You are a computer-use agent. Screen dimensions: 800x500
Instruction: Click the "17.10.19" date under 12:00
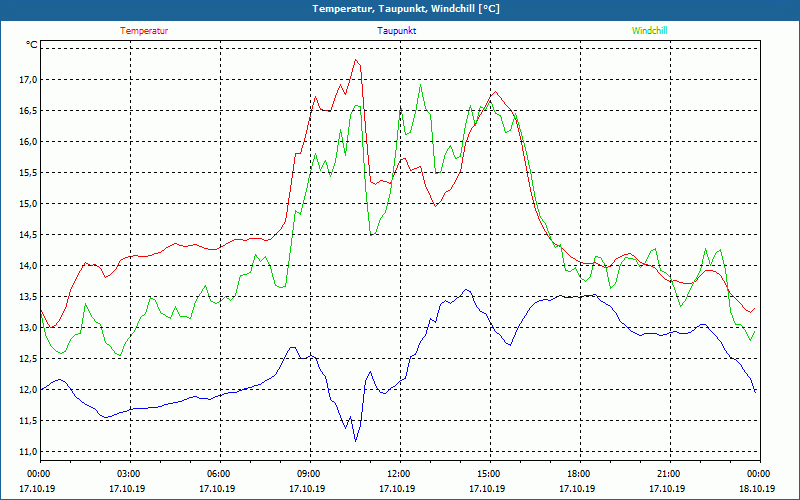[x=397, y=489]
